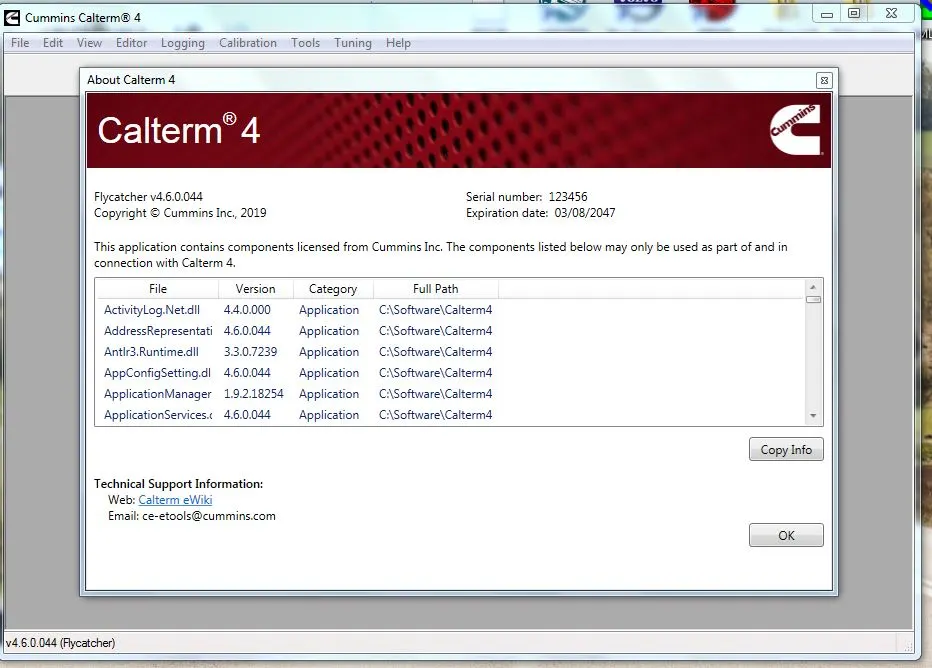The height and width of the screenshot is (668, 932).
Task: Open the Editor menu
Action: pyautogui.click(x=131, y=43)
